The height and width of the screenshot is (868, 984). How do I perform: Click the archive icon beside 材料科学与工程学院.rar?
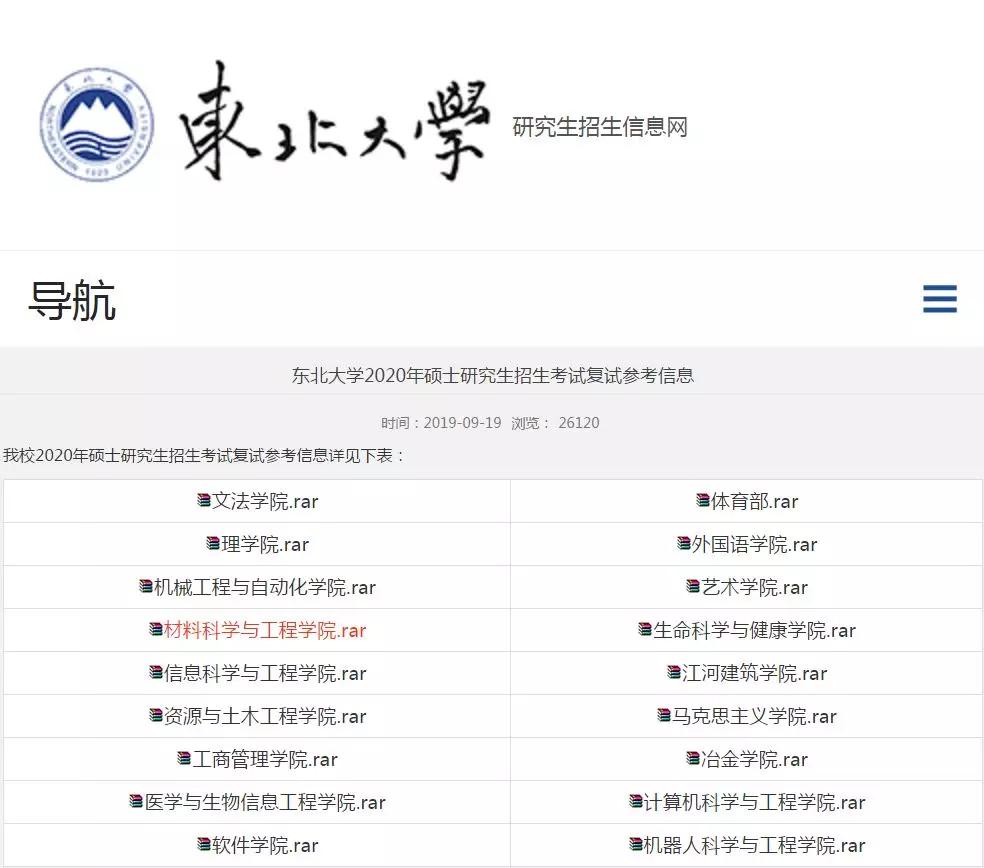tap(156, 629)
